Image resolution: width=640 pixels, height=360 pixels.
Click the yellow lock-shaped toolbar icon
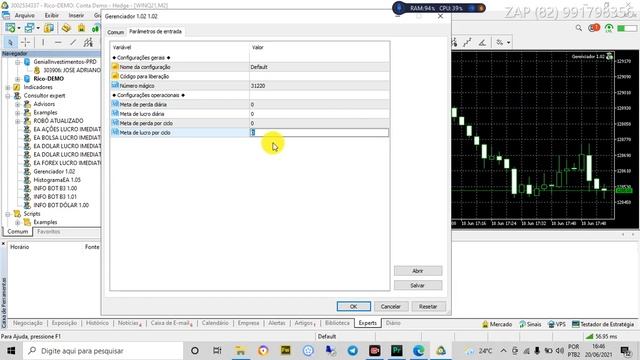coord(82,28)
